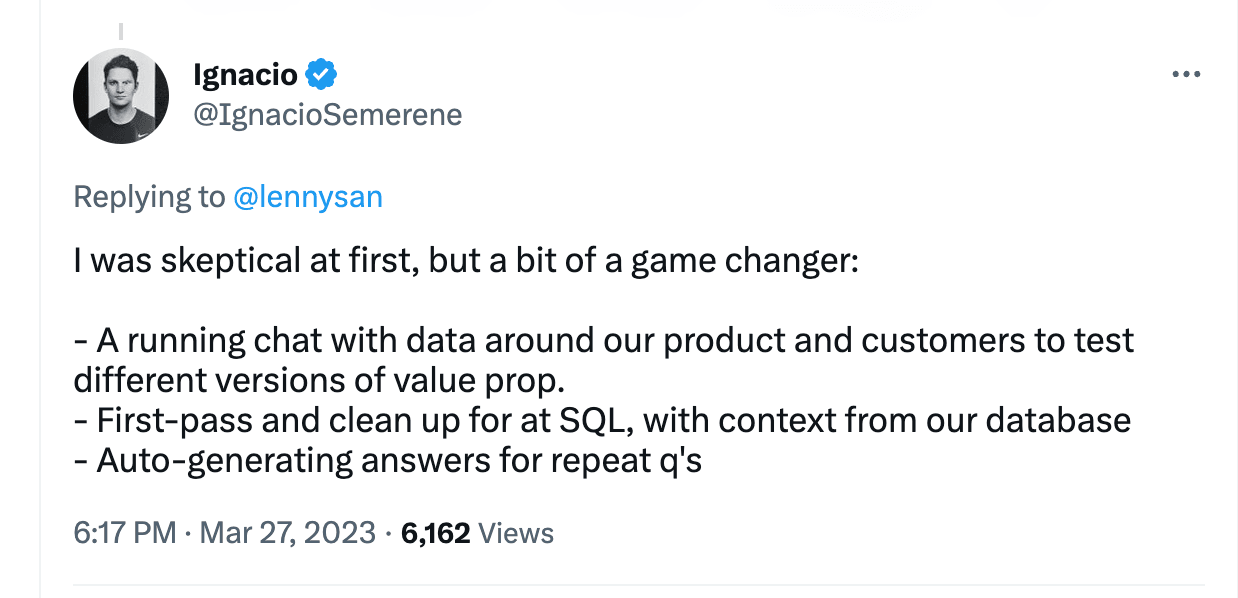
Task: Open the 6:17 PM timestamp link
Action: coord(124,533)
